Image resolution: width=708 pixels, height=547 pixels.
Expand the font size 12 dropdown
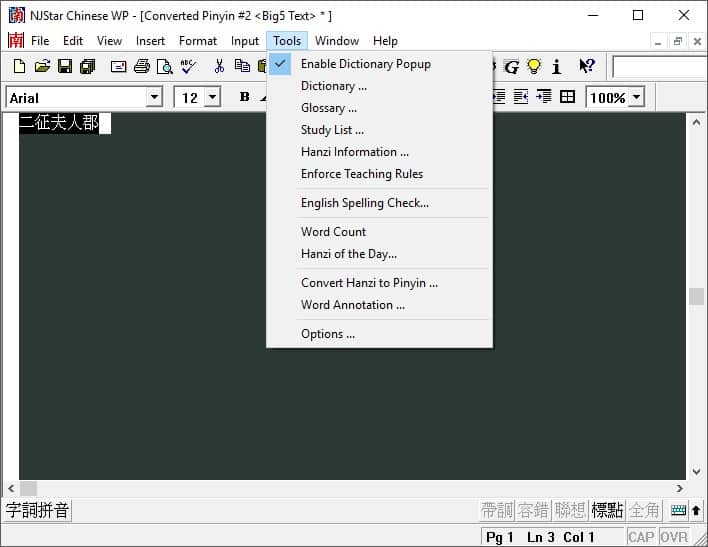point(212,97)
